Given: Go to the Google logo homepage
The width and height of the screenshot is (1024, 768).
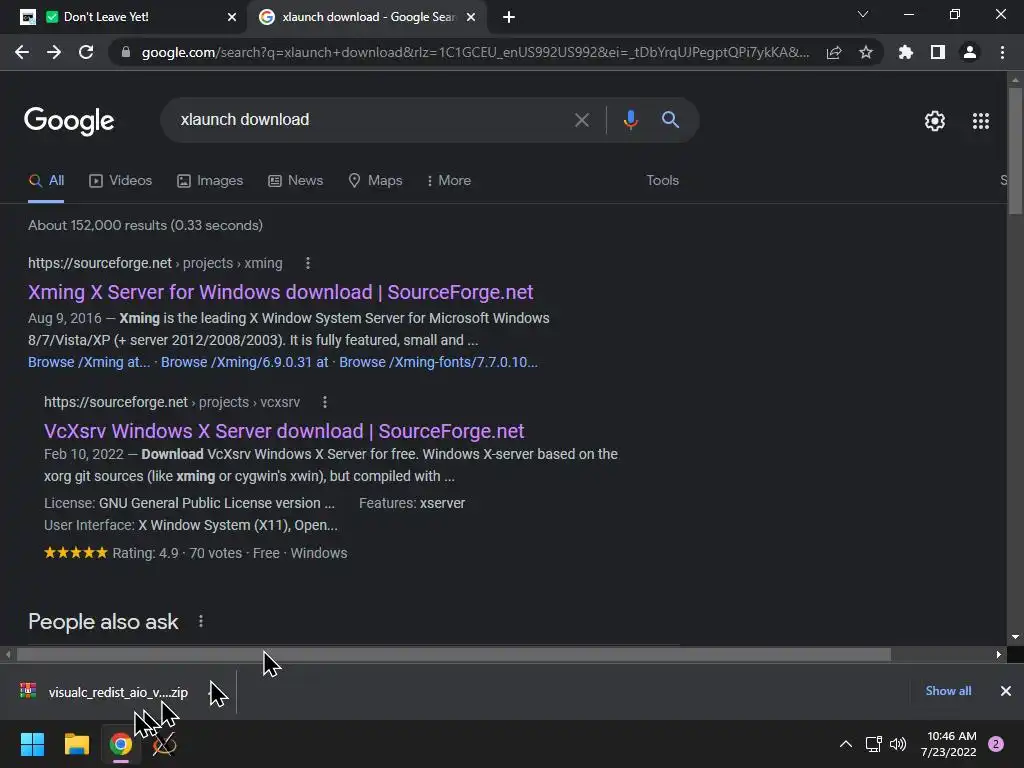Looking at the screenshot, I should click(69, 121).
